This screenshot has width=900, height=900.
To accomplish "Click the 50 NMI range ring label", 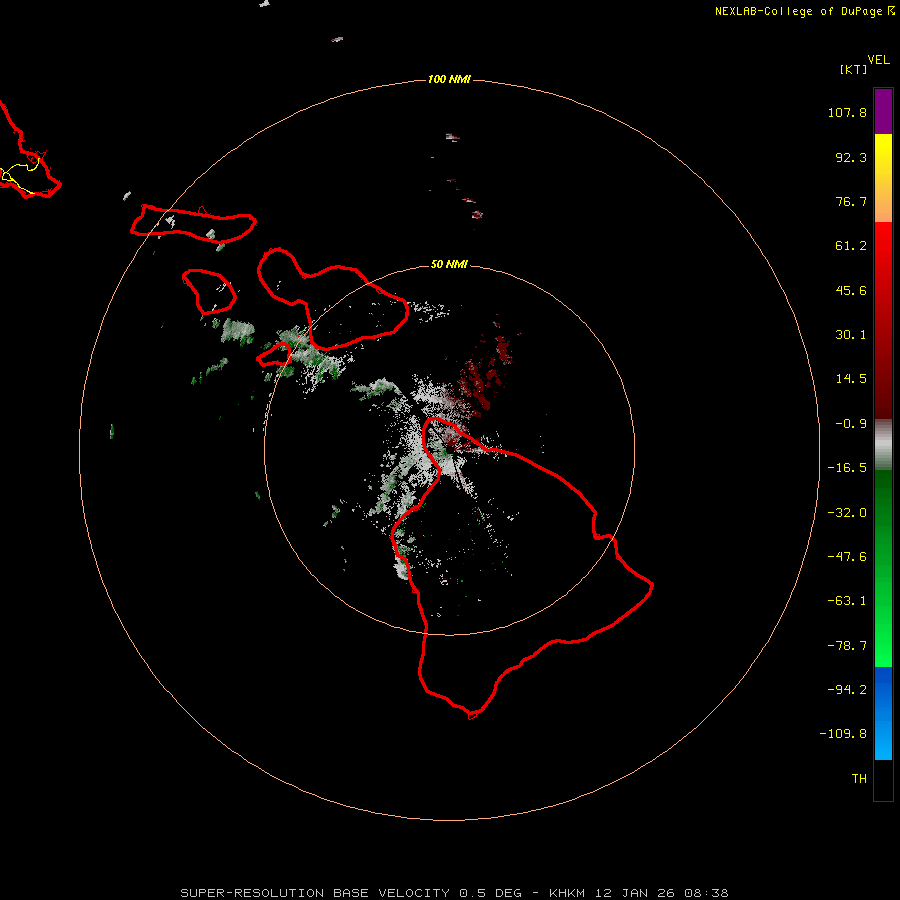I will pos(449,264).
